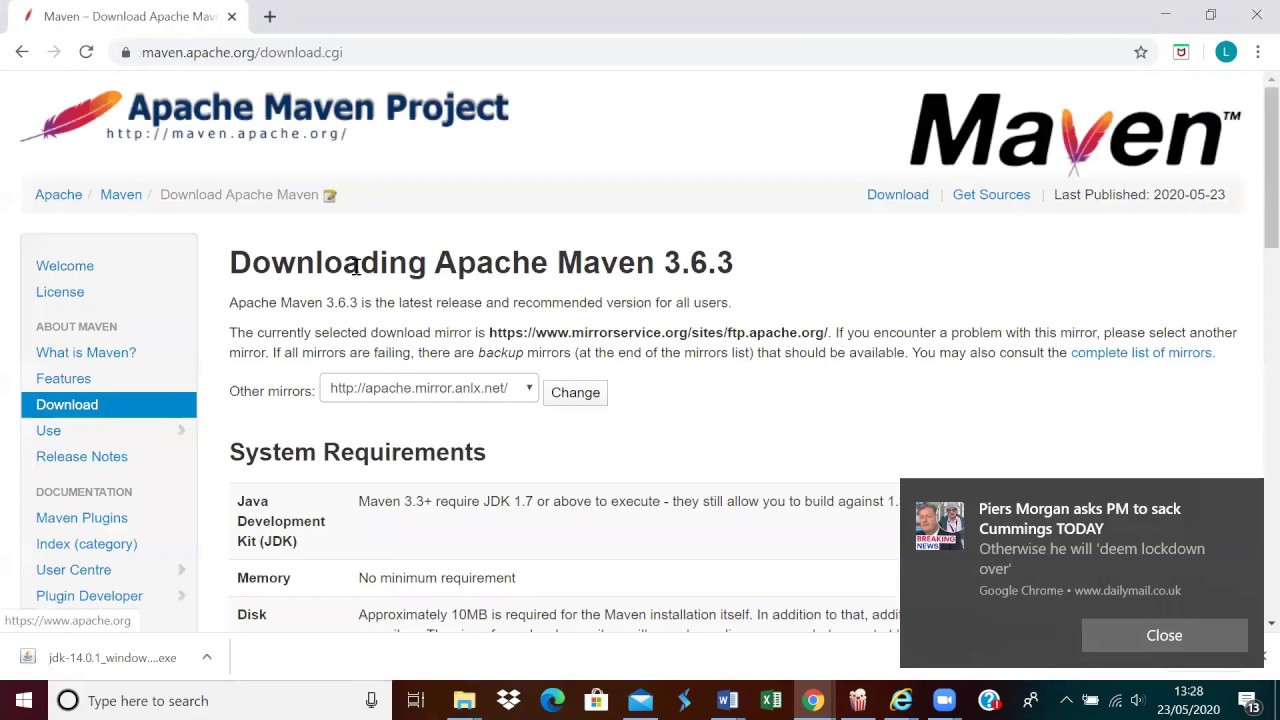The height and width of the screenshot is (720, 1280).
Task: Open the volume control in system tray
Action: (1137, 701)
